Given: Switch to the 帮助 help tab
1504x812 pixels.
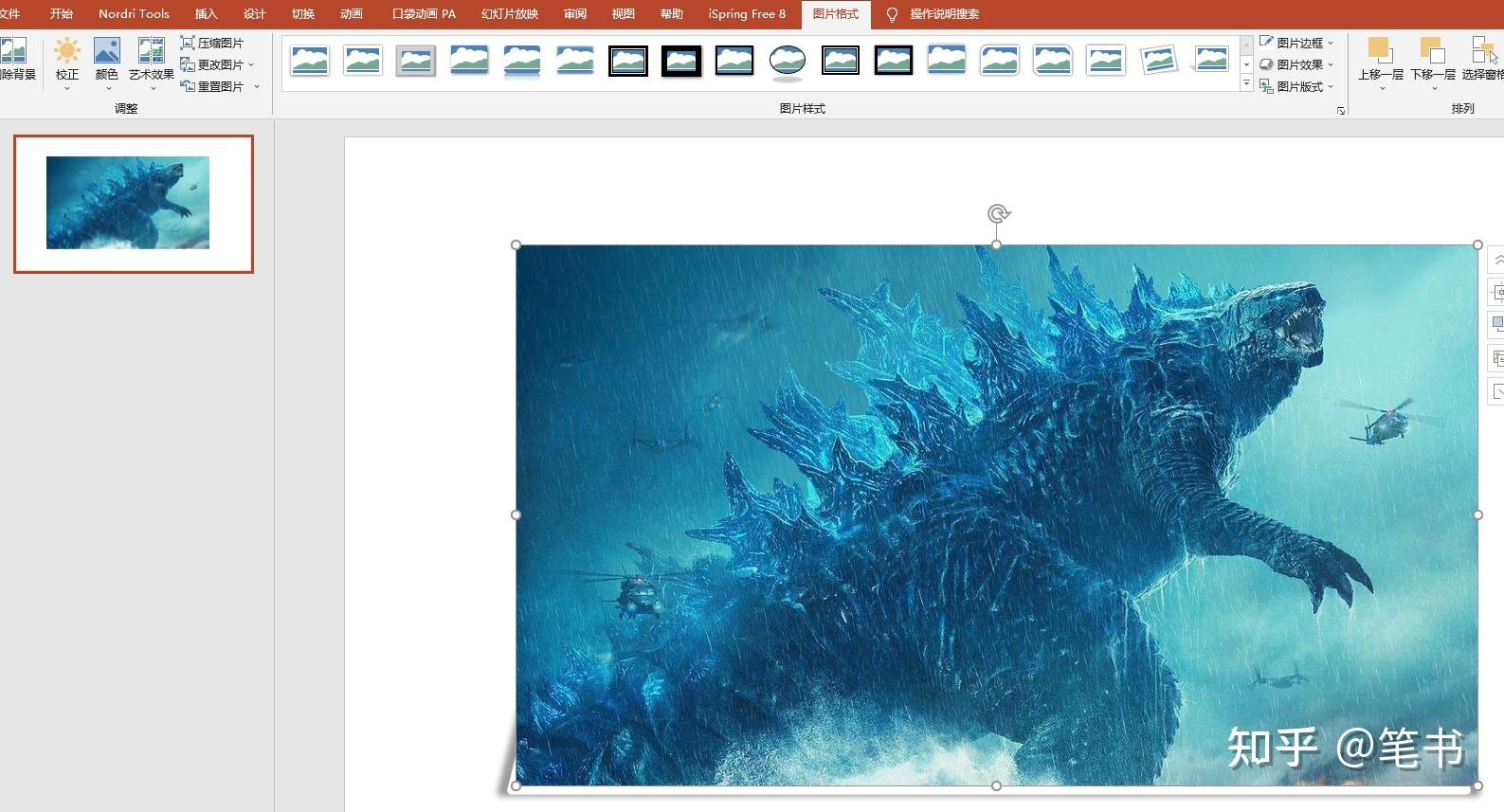Looking at the screenshot, I should (x=672, y=14).
